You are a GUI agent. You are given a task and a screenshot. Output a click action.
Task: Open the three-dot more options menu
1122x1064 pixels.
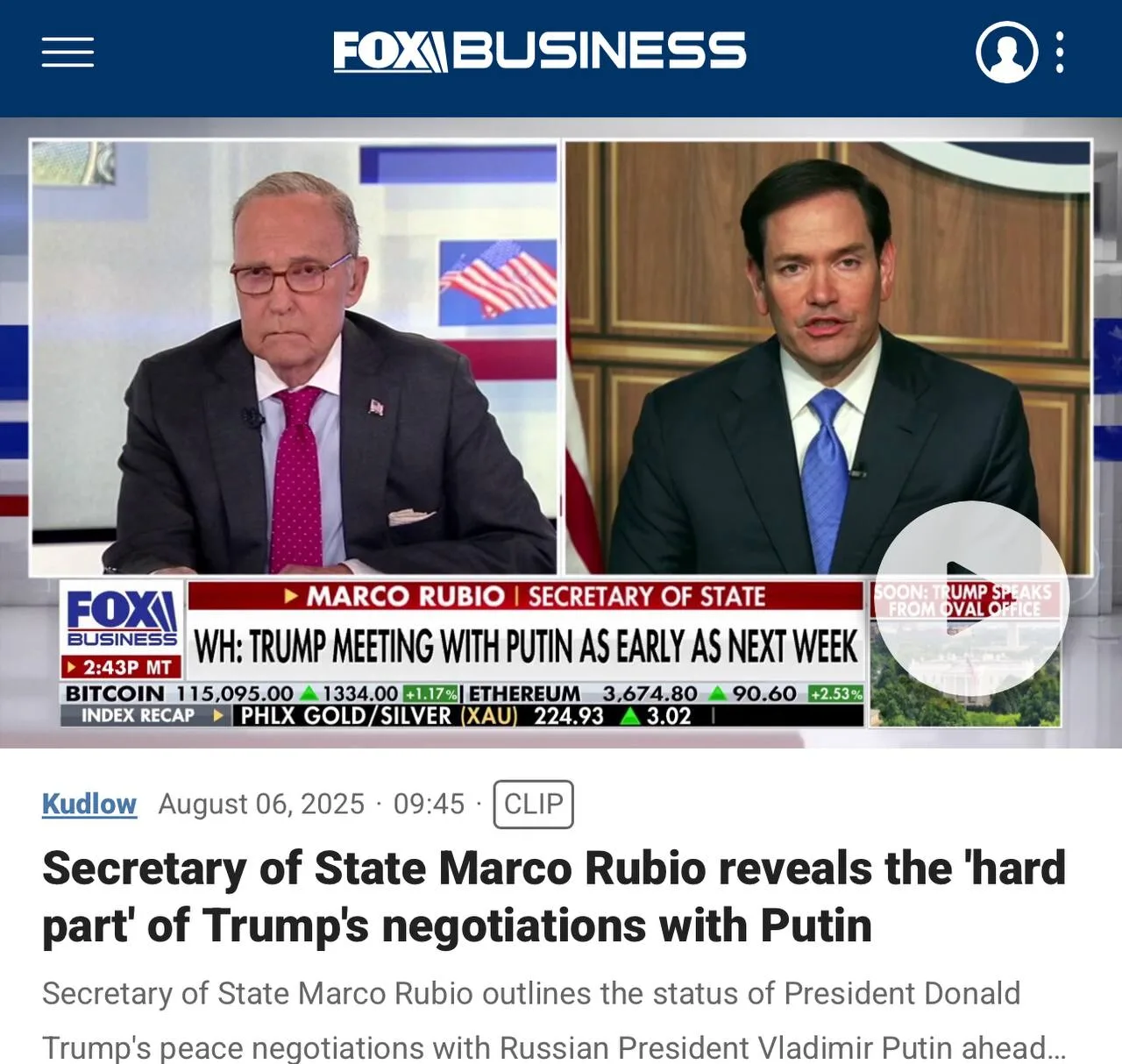tap(1060, 53)
